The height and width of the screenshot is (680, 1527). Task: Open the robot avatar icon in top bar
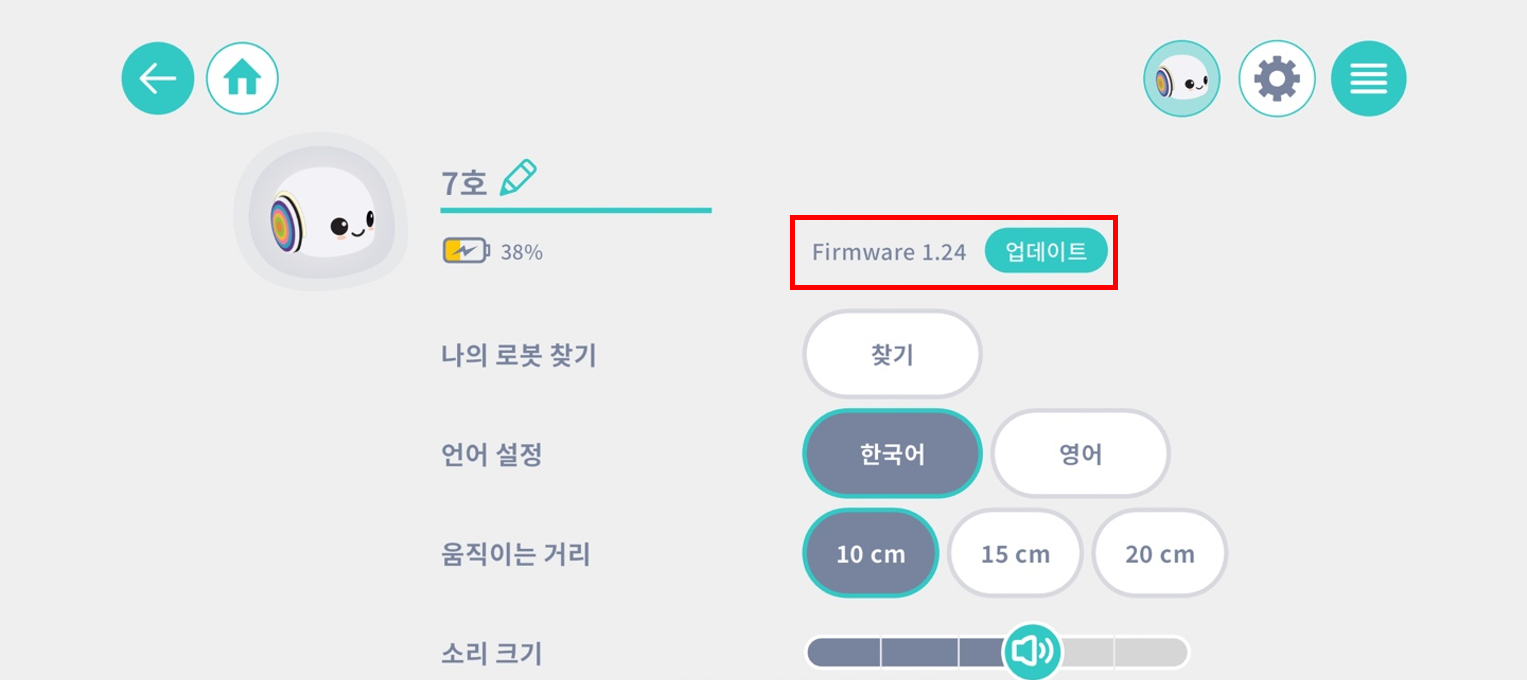pos(1182,79)
